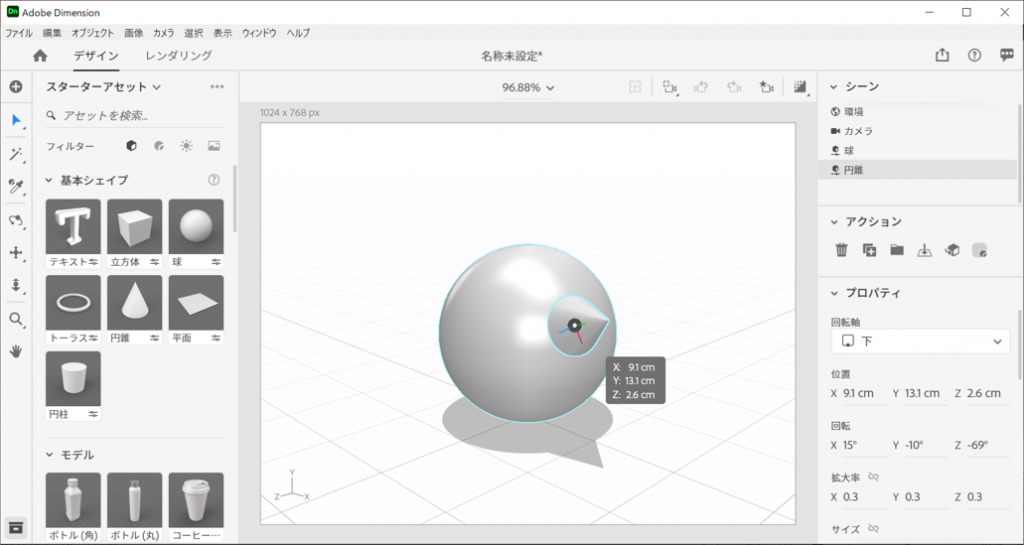Viewport: 1024px width, 545px height.
Task: Open the オブジェクト menu
Action: click(92, 33)
